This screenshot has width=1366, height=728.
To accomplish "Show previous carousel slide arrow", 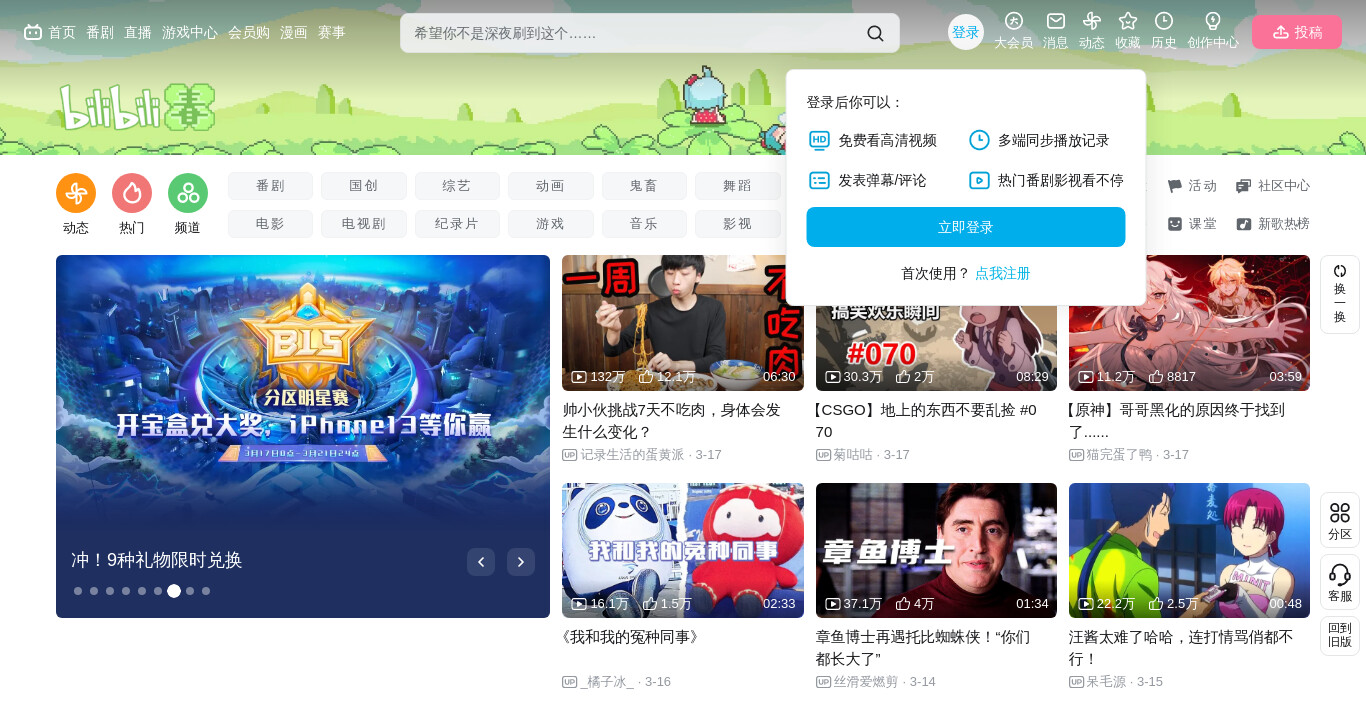I will click(x=481, y=562).
